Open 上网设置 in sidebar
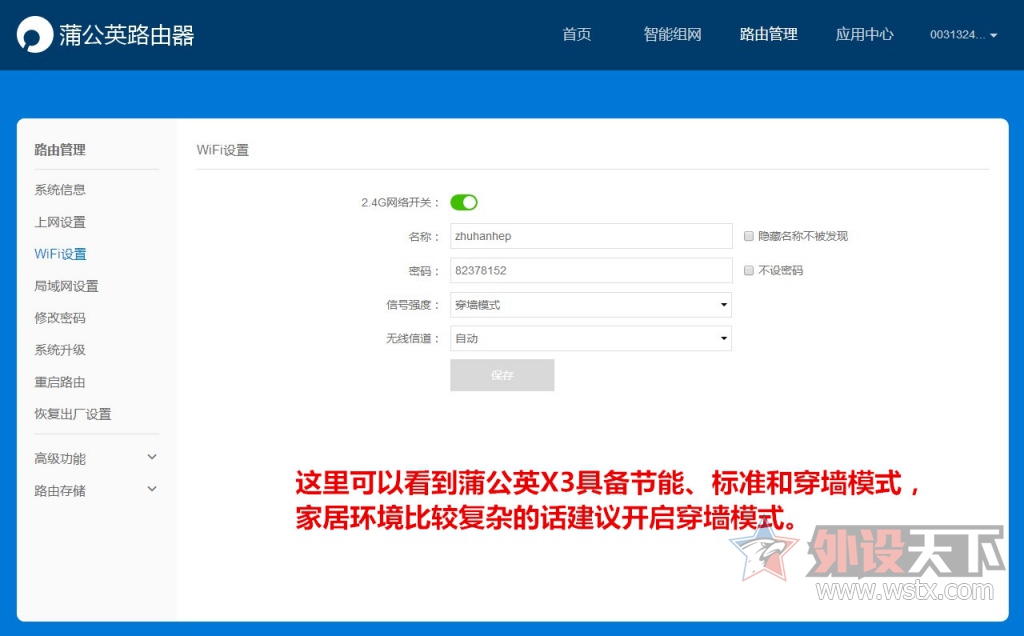Image resolution: width=1024 pixels, height=636 pixels. pyautogui.click(x=60, y=222)
